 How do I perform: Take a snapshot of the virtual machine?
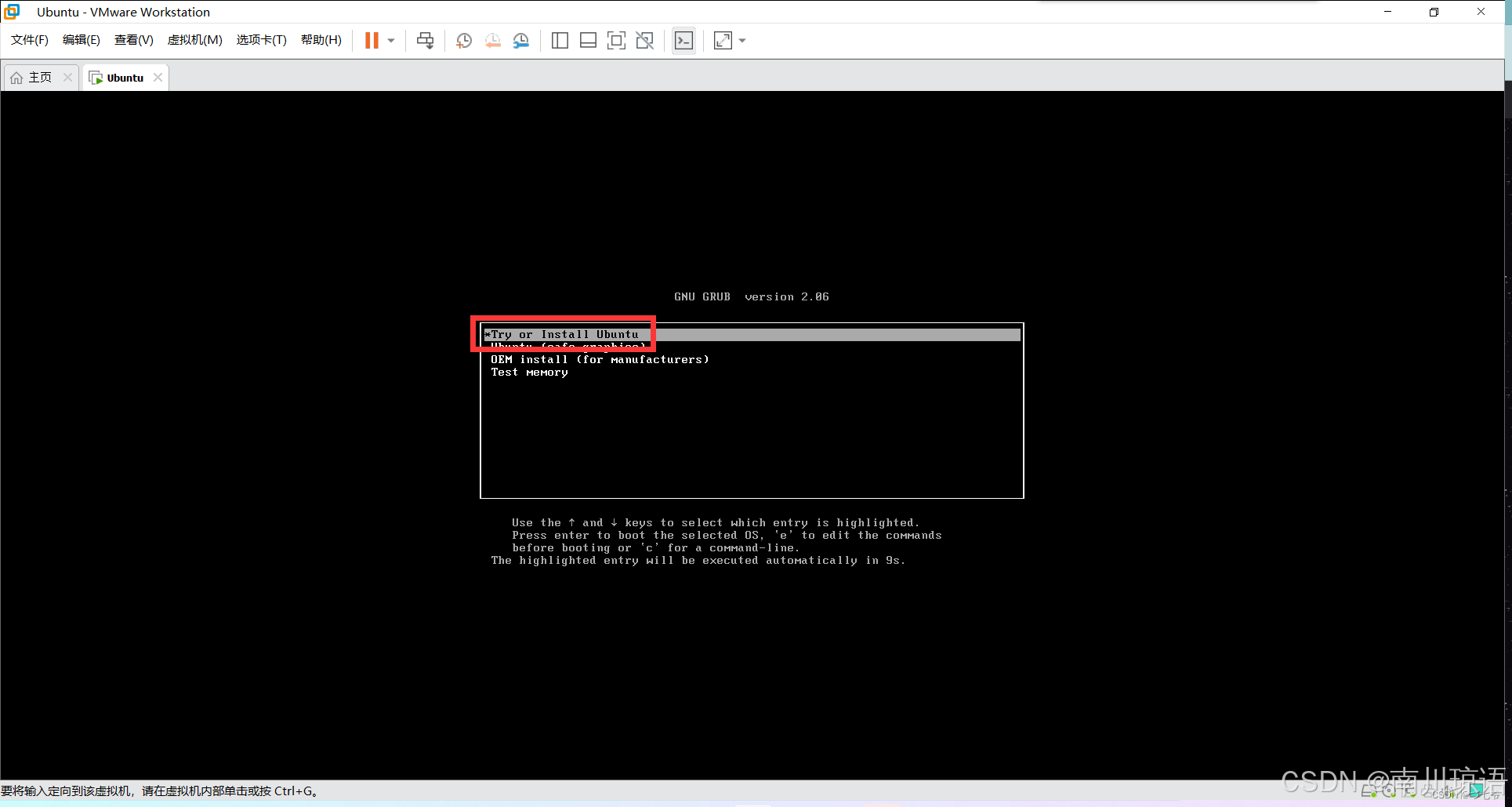[x=464, y=40]
